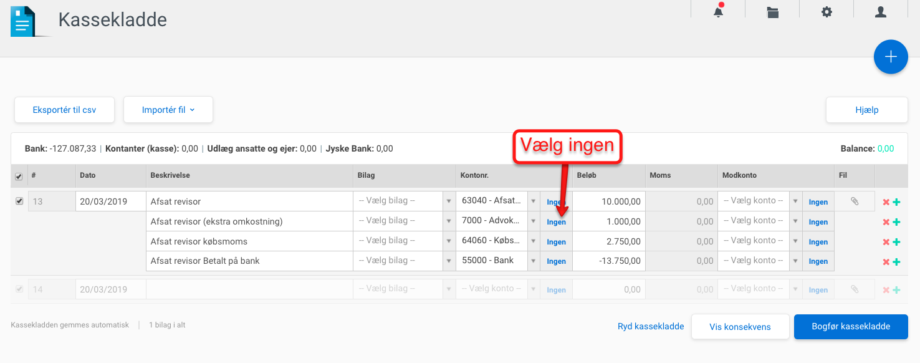Click Modkonto 'Ingen' on 2.750,00 row

(x=818, y=242)
